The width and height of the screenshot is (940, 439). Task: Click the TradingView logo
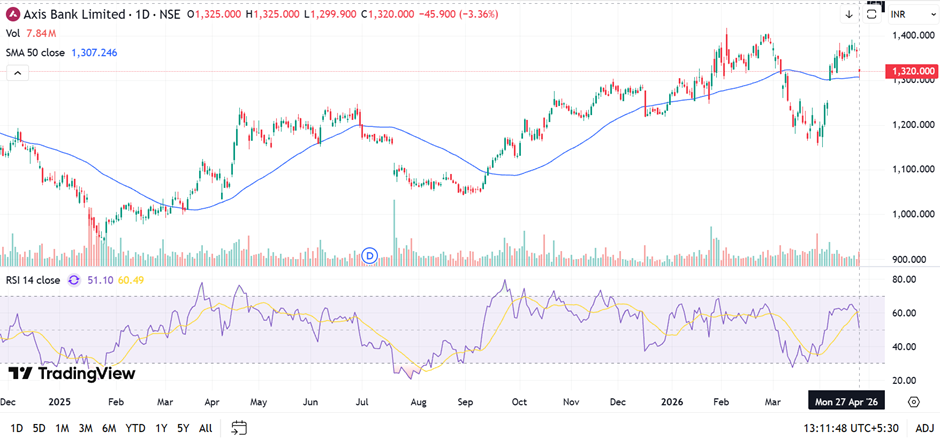click(71, 373)
